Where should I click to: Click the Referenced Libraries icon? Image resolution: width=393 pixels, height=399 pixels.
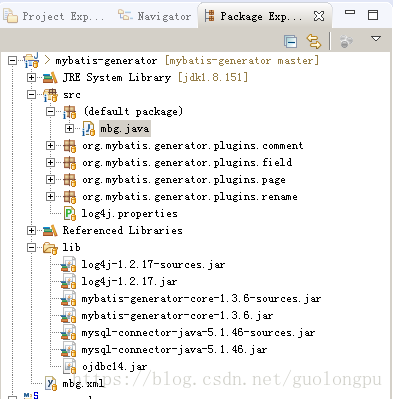(x=50, y=231)
